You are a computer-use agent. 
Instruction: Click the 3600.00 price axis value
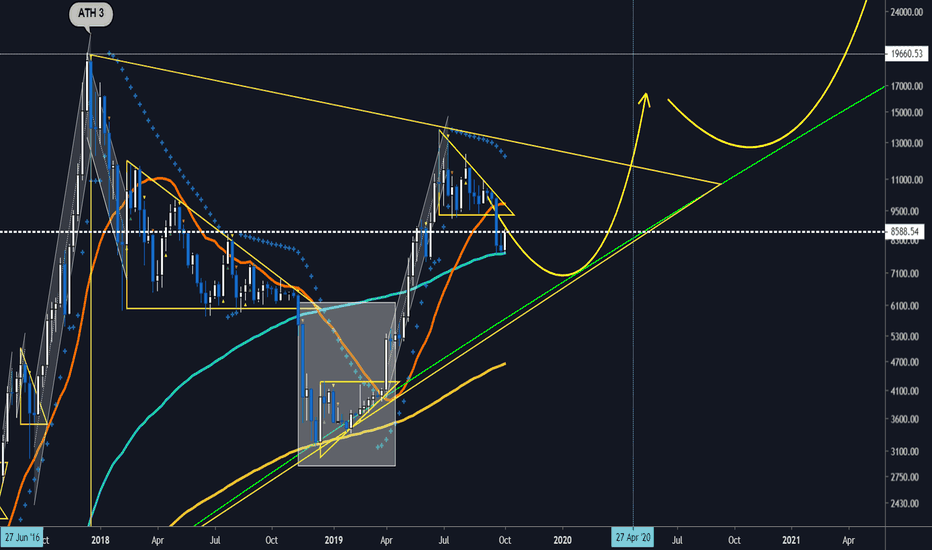[905, 419]
